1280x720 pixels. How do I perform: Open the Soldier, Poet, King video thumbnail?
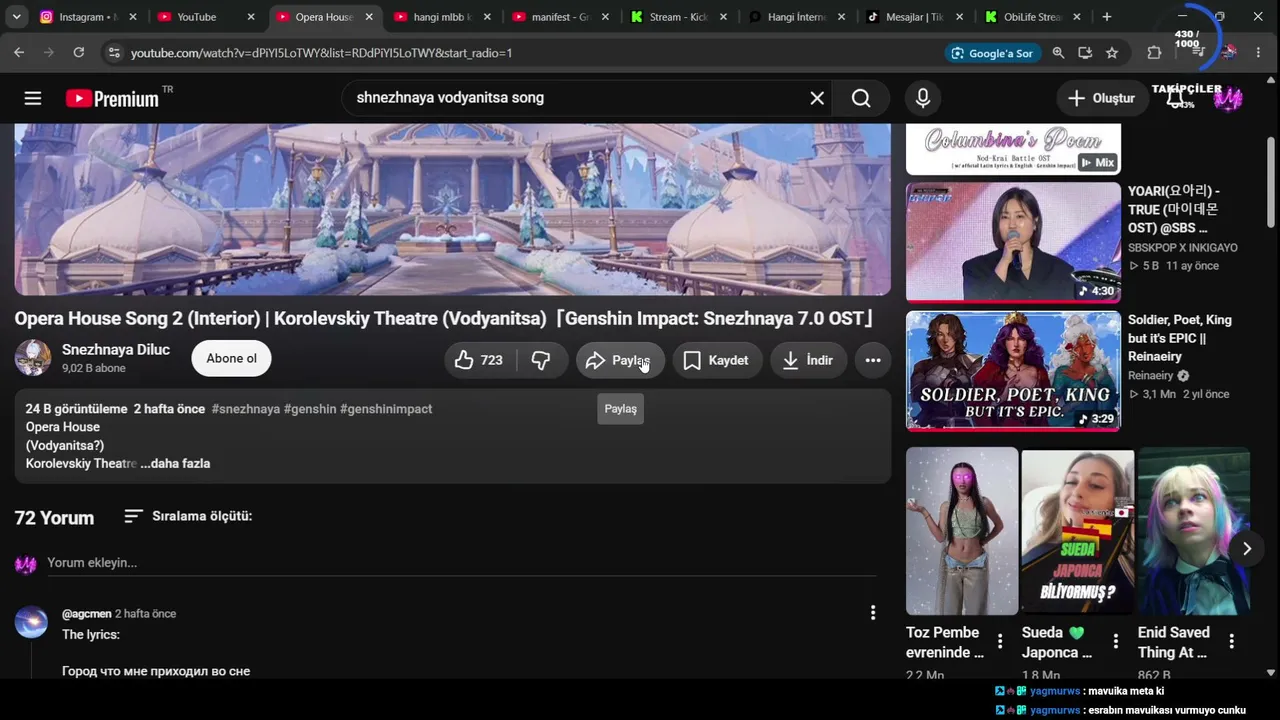tap(1013, 371)
